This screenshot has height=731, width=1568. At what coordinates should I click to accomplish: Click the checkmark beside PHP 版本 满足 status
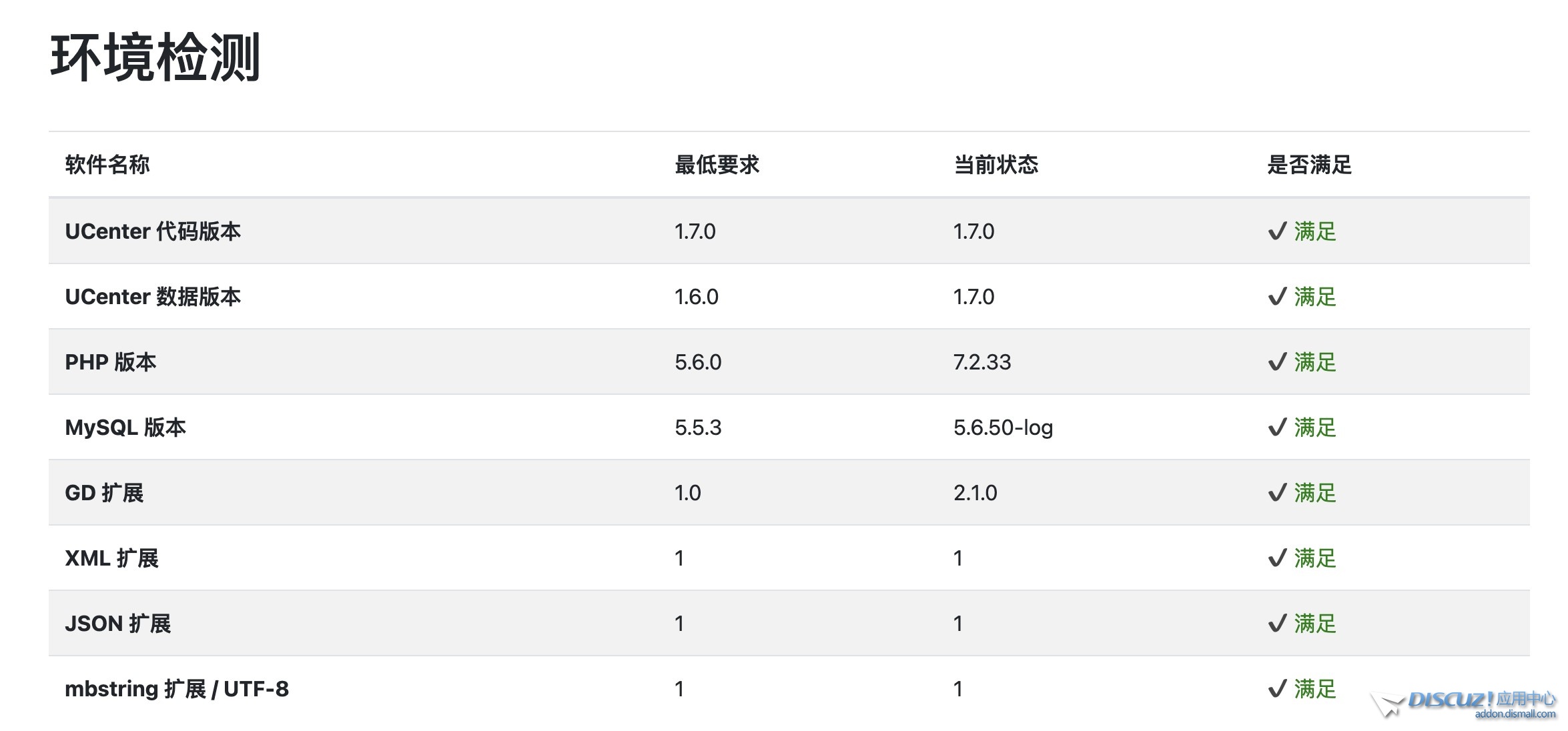[1277, 362]
